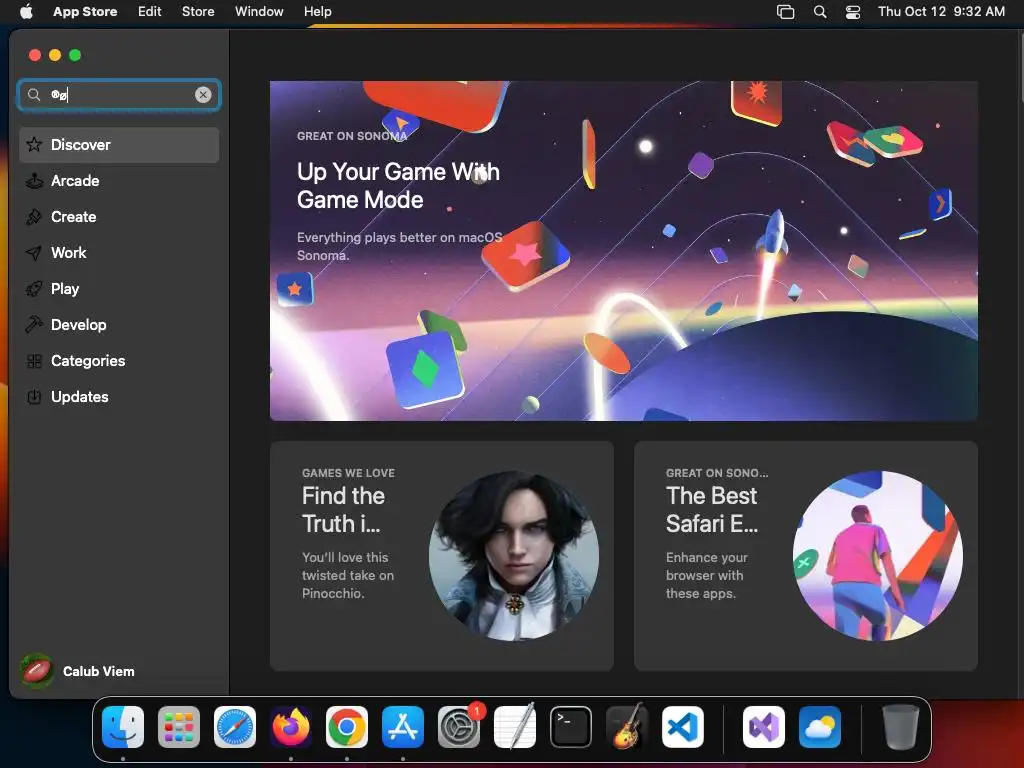Launch Firefox from the Dock

(x=291, y=727)
